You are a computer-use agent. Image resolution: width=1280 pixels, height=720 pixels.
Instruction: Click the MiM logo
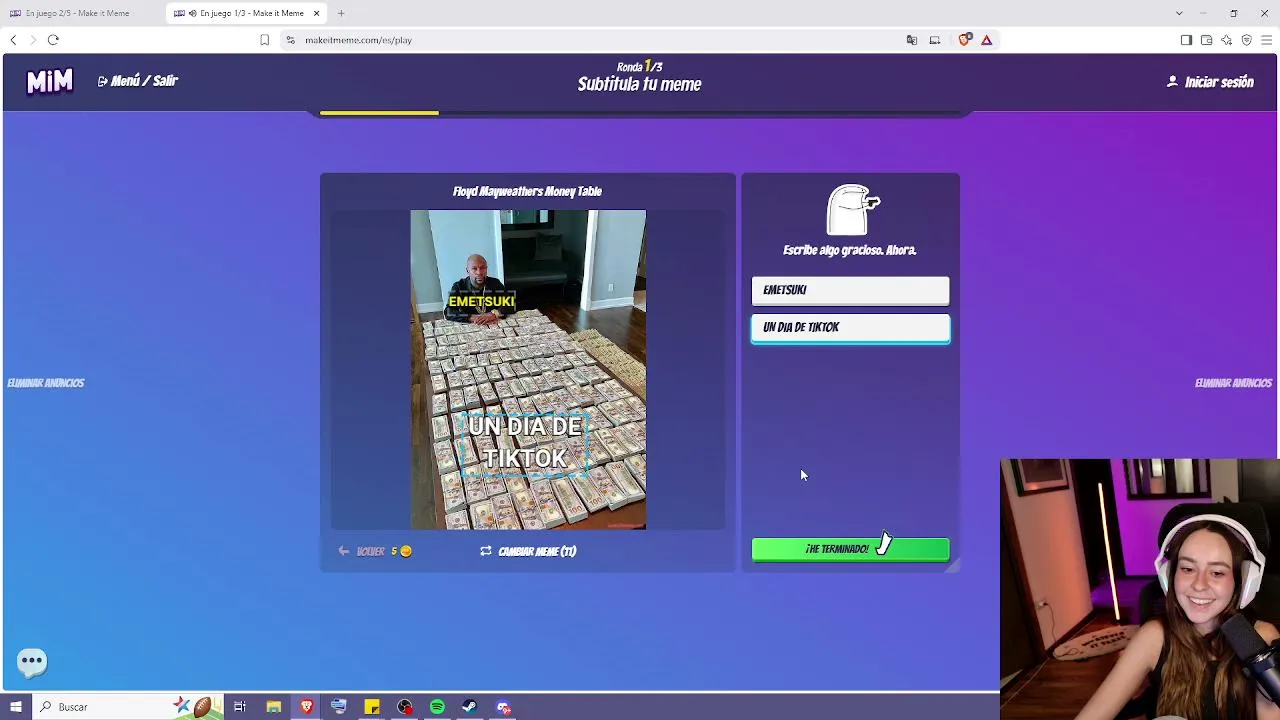pyautogui.click(x=49, y=82)
